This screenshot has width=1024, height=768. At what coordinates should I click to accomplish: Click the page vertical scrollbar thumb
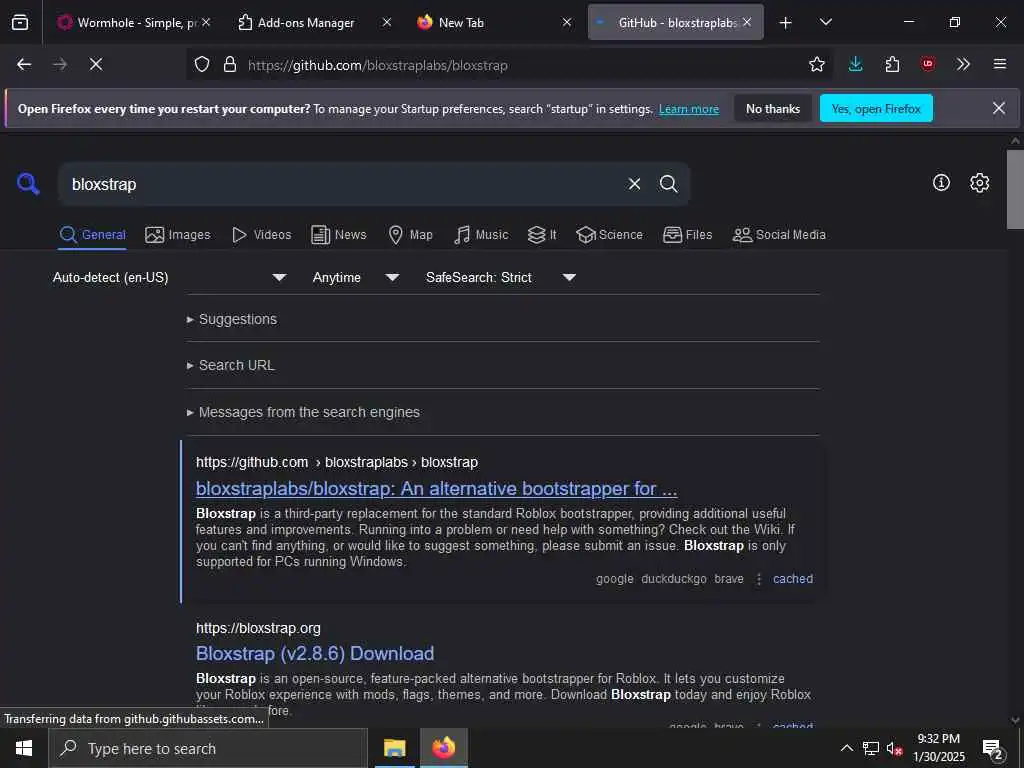[1015, 189]
